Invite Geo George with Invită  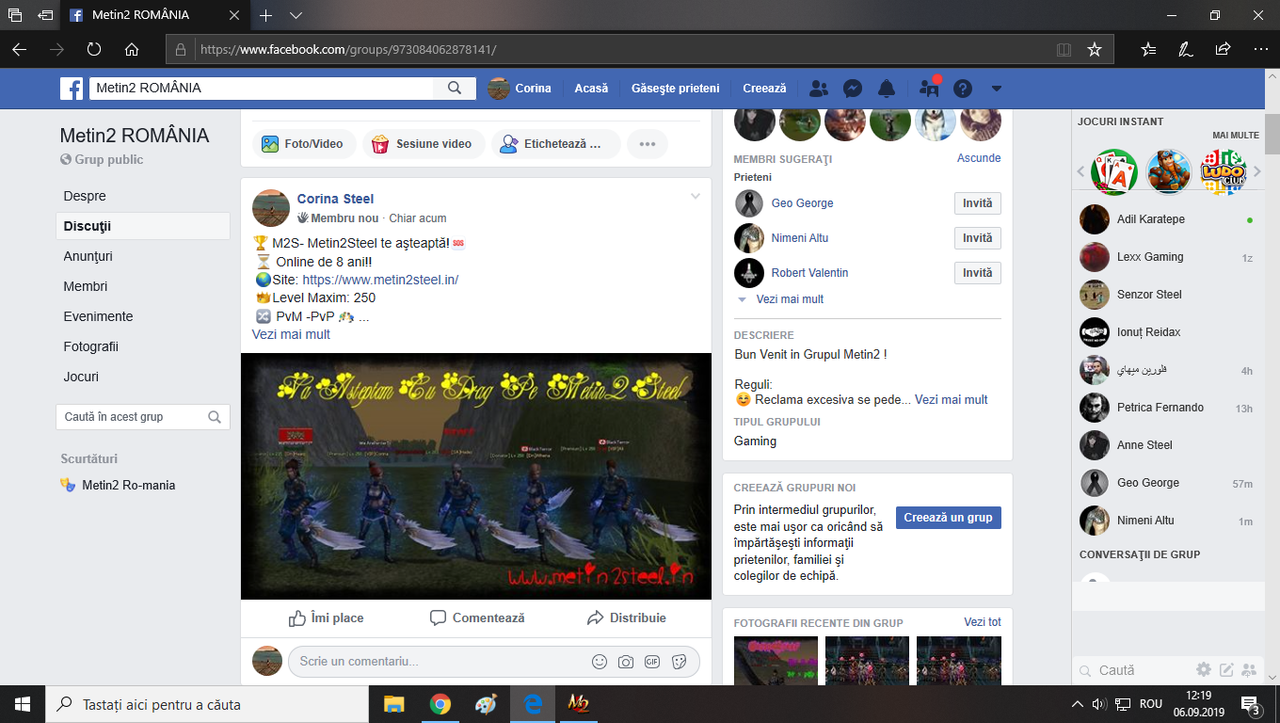click(x=978, y=203)
